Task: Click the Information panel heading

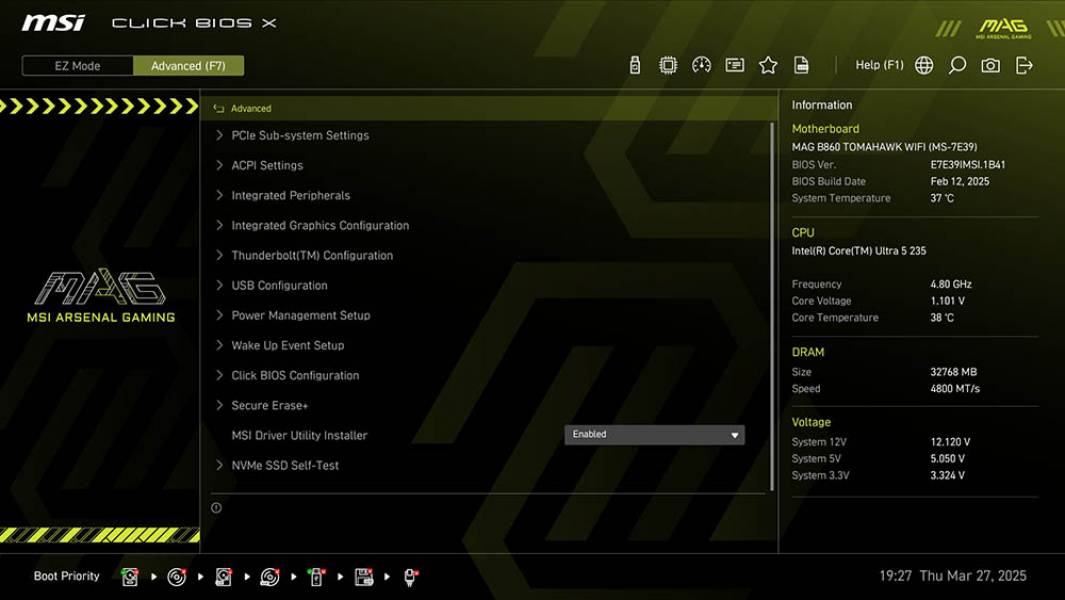Action: [822, 105]
